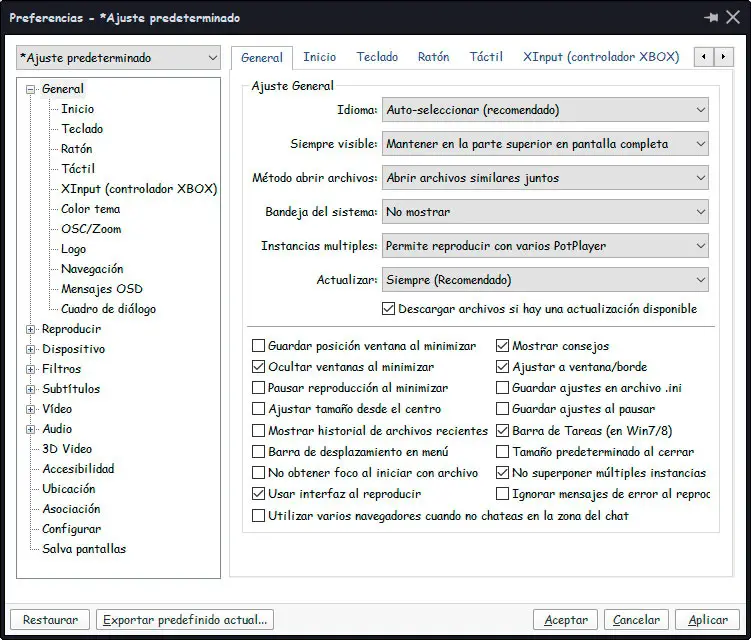Expand the Subtítulos tree node
Screen dimensions: 751x640
click(31, 389)
